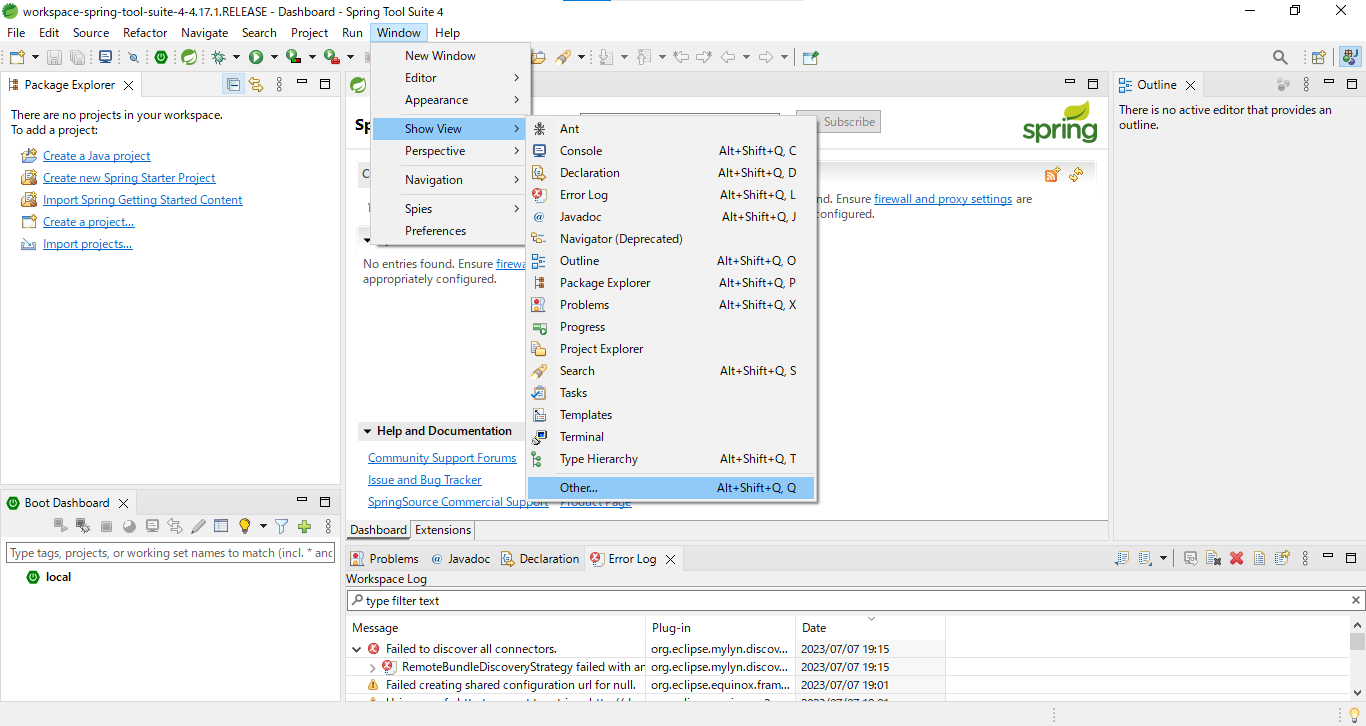
Task: Click the pencil icon in Boot Dashboard
Action: click(x=198, y=526)
